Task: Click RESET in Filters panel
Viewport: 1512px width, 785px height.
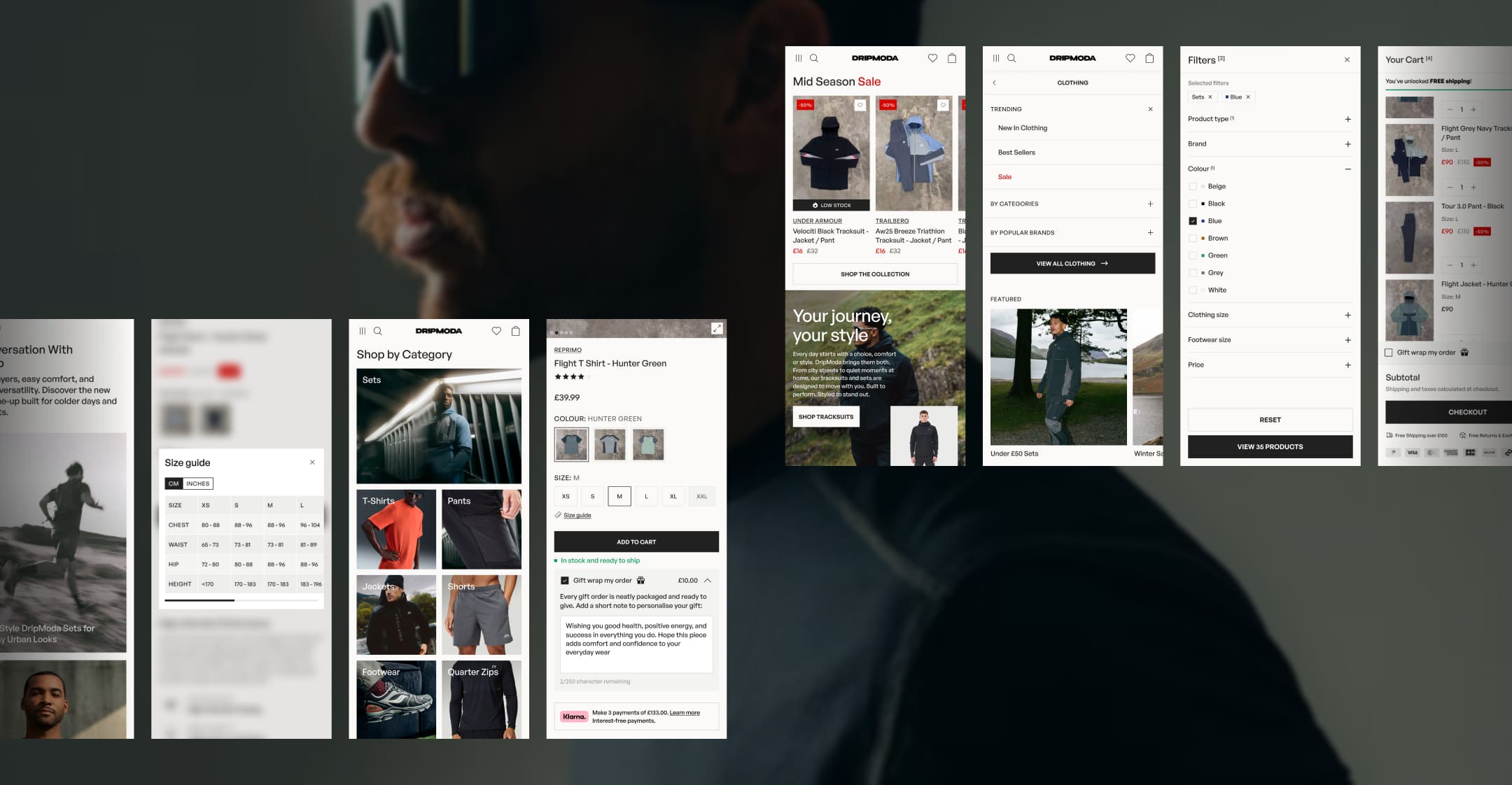Action: pos(1270,420)
